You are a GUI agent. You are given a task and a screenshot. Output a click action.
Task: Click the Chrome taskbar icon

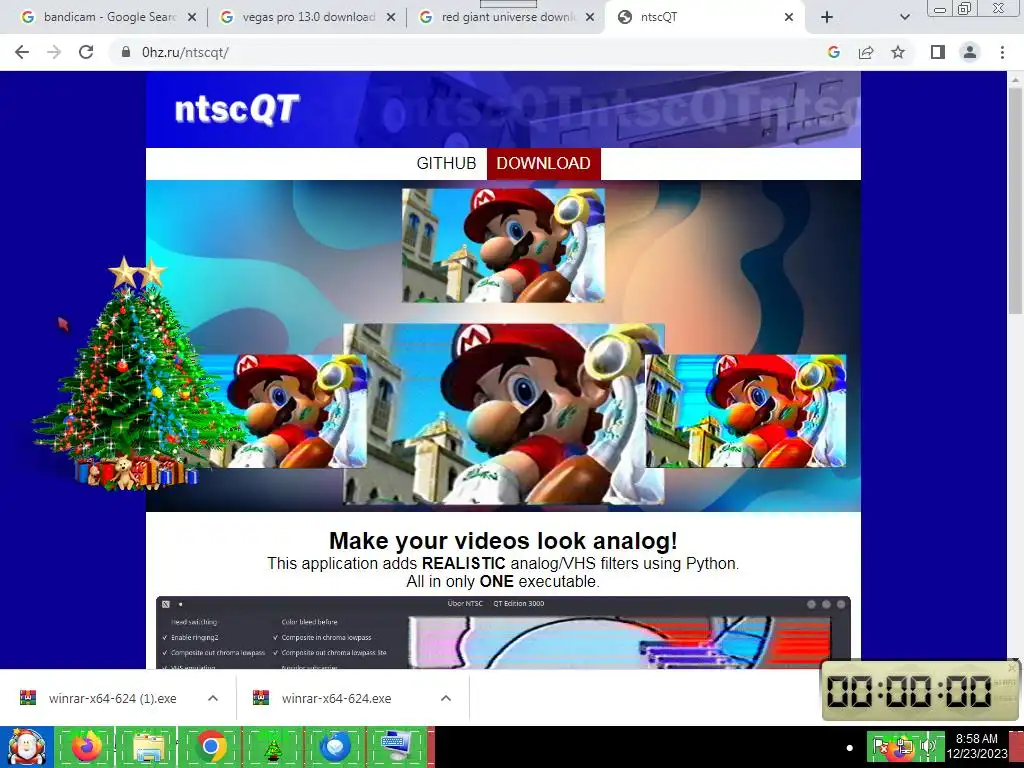tap(211, 747)
